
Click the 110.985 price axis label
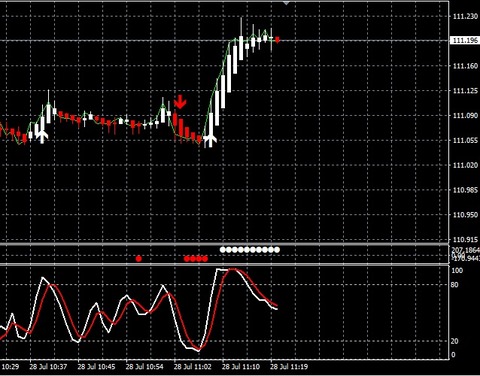click(465, 190)
